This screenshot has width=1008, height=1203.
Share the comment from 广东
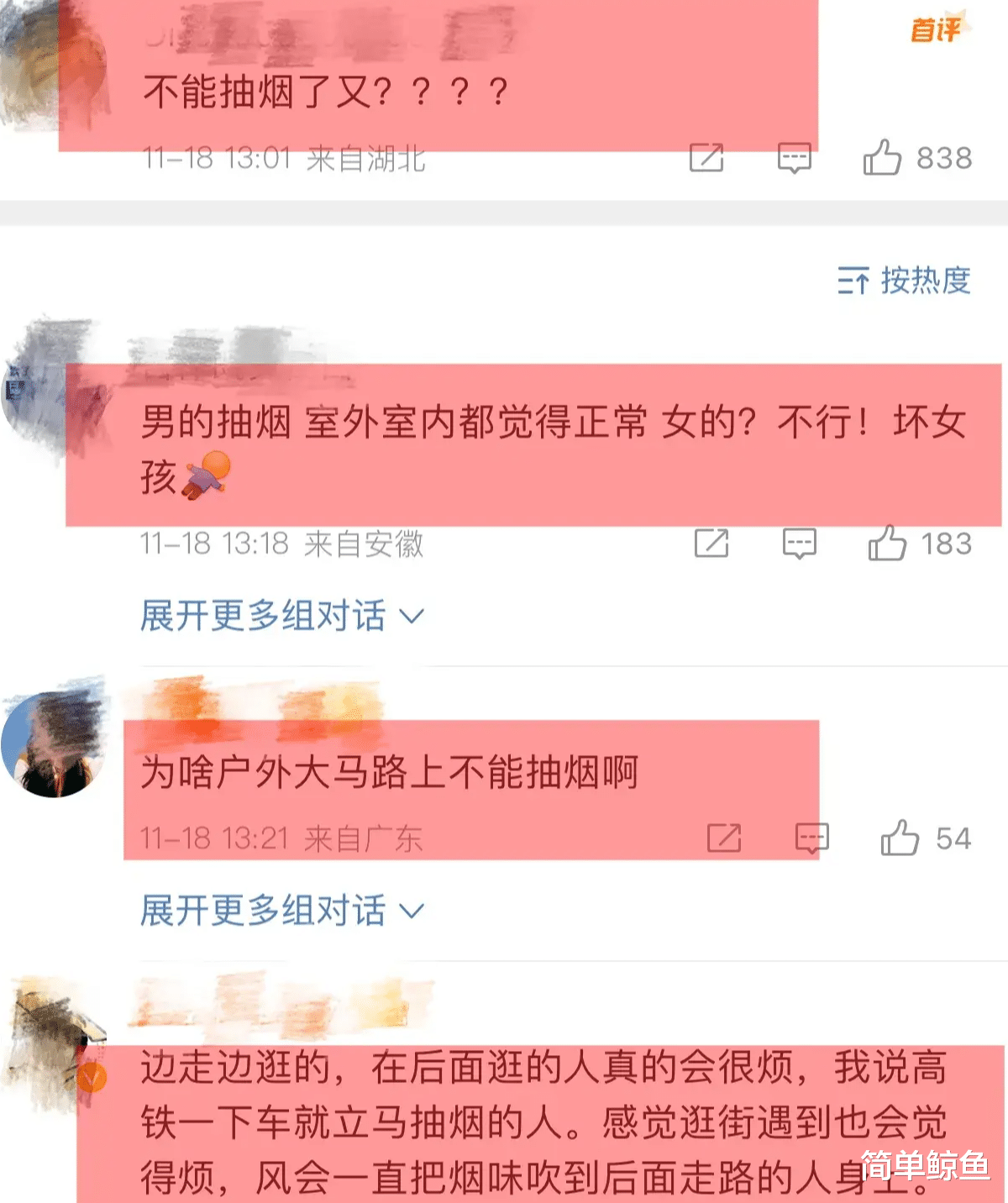click(x=724, y=838)
